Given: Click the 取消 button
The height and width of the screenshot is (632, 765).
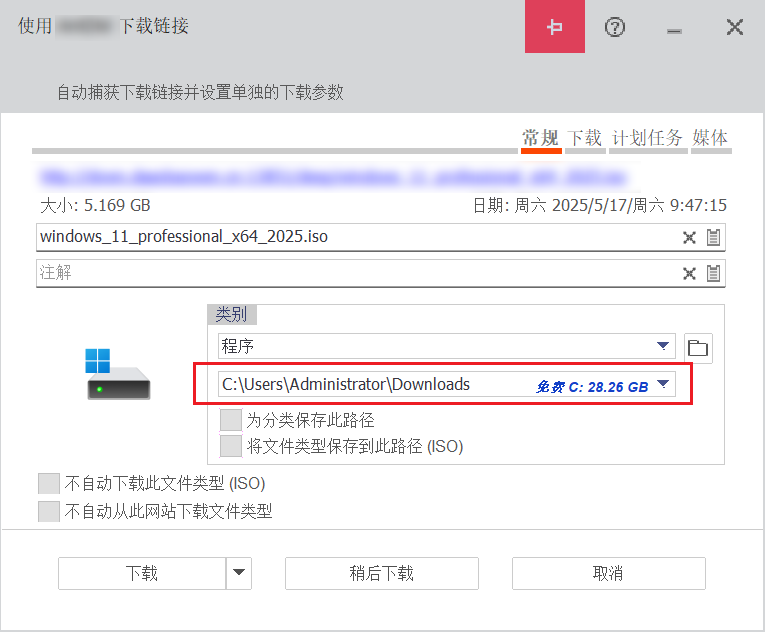Looking at the screenshot, I should point(608,573).
